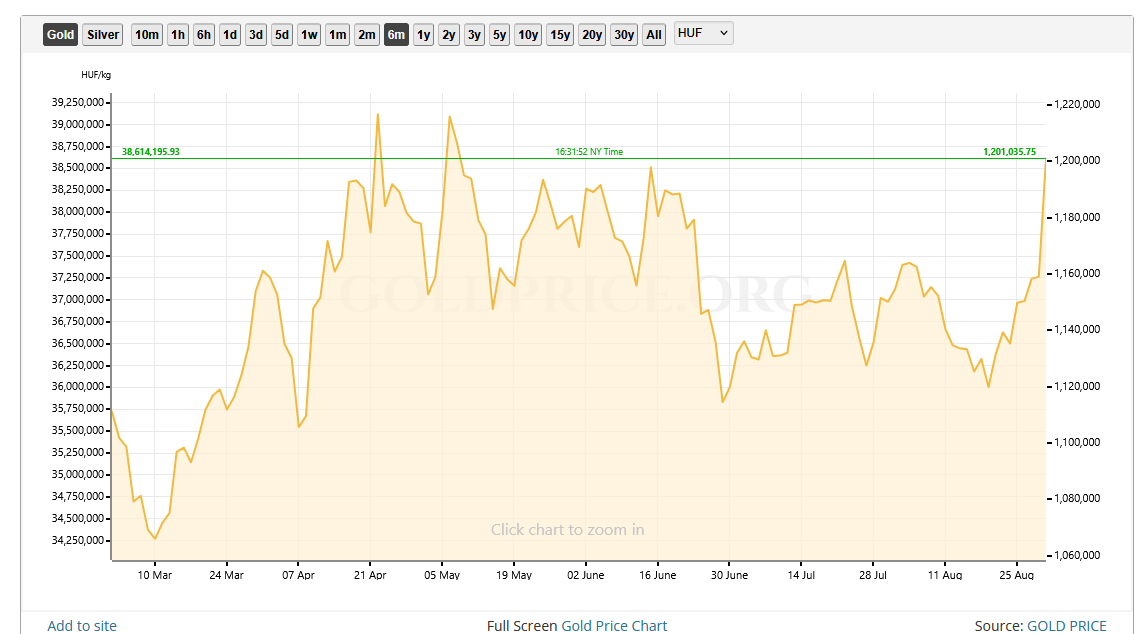Click the 07 Apr date label
1144x634 pixels.
(x=298, y=575)
